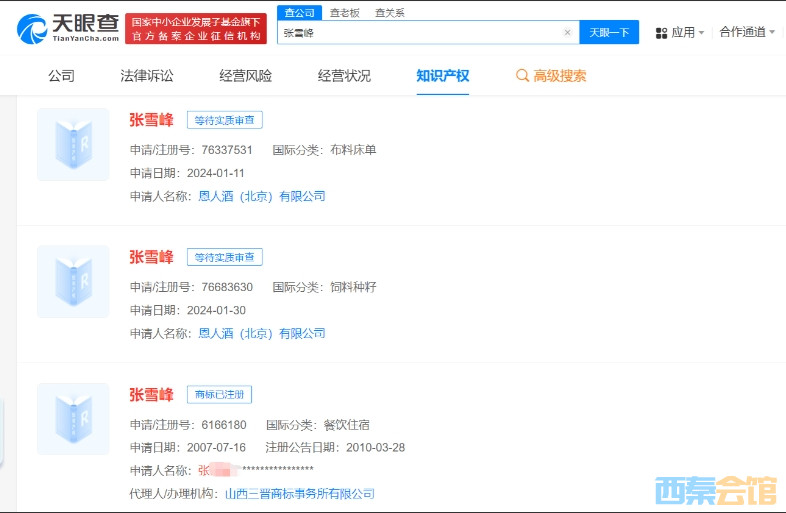This screenshot has height=513, width=786.
Task: Click the Tianyancha logo
Action: click(68, 27)
